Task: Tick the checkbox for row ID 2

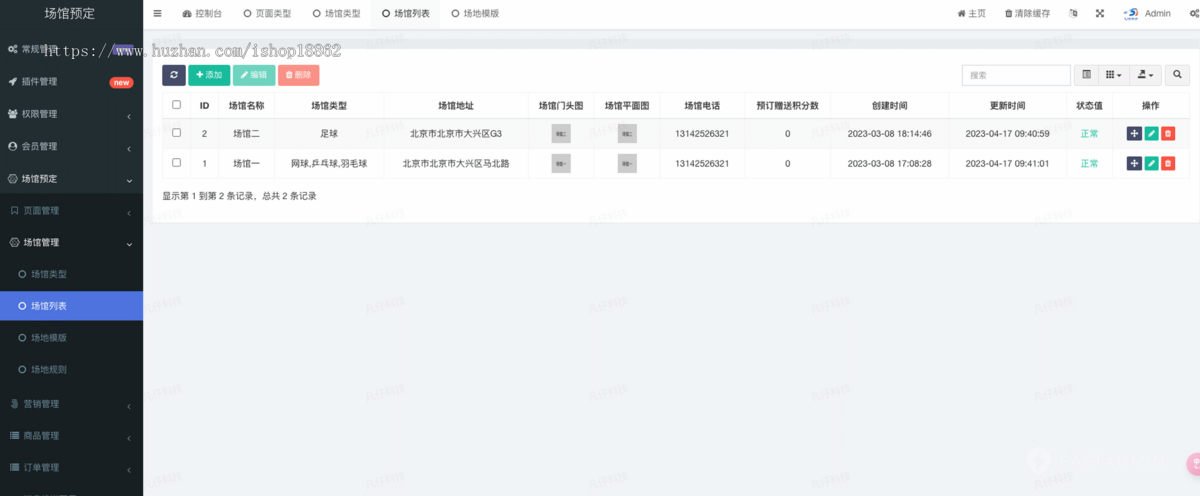Action: 177,133
